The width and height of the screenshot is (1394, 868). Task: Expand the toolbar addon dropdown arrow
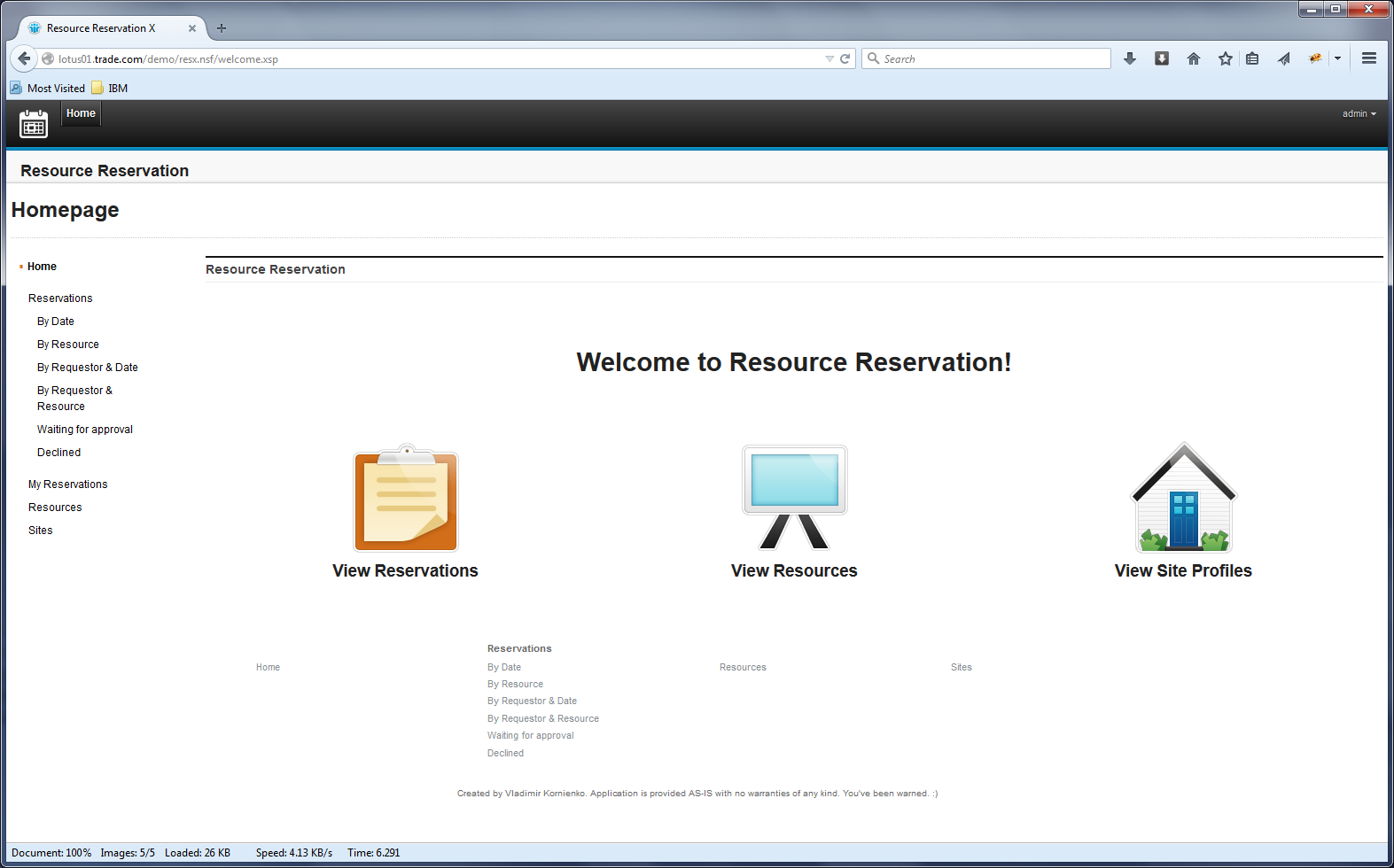pyautogui.click(x=1337, y=58)
